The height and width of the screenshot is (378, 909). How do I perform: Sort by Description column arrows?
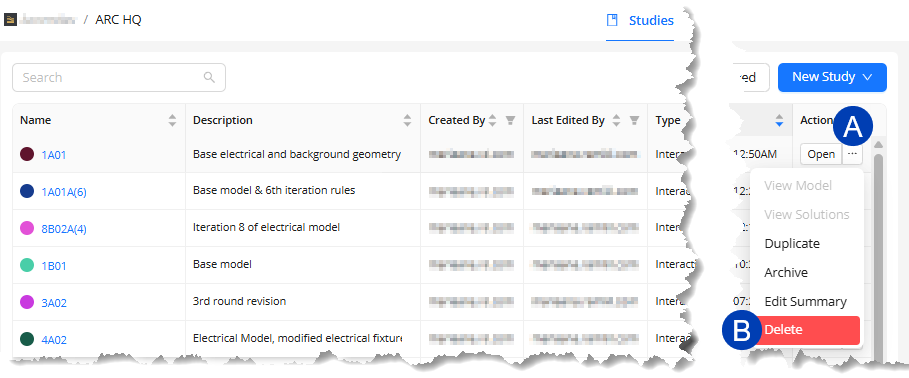pyautogui.click(x=408, y=121)
